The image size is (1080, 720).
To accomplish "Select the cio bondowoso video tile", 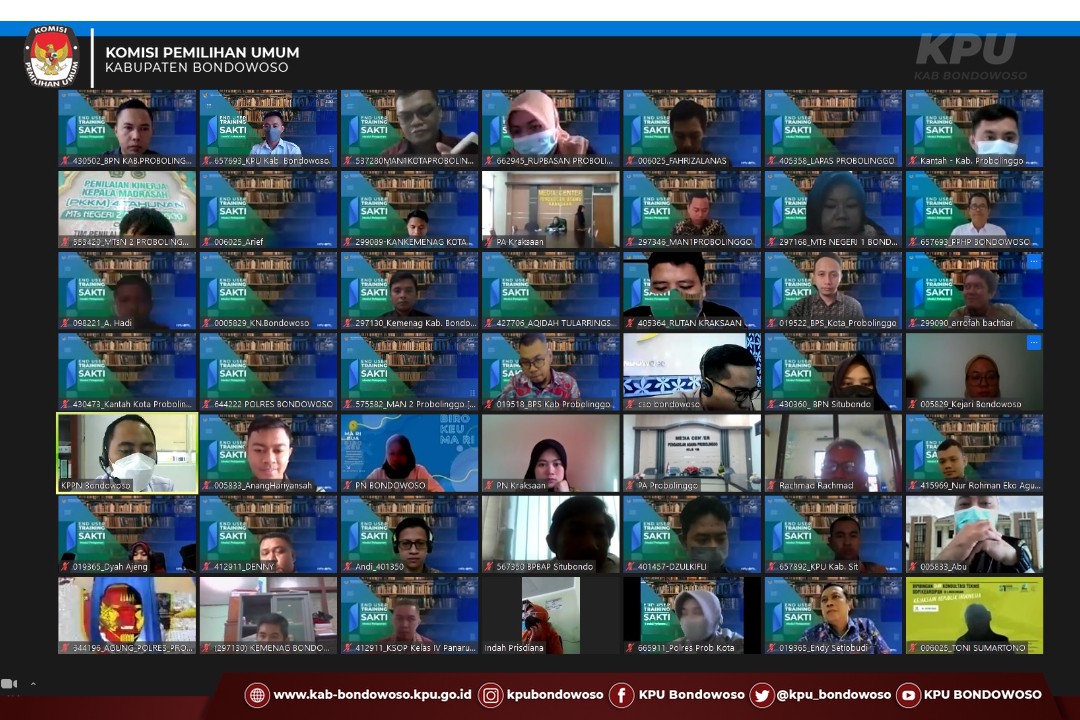I will click(692, 370).
